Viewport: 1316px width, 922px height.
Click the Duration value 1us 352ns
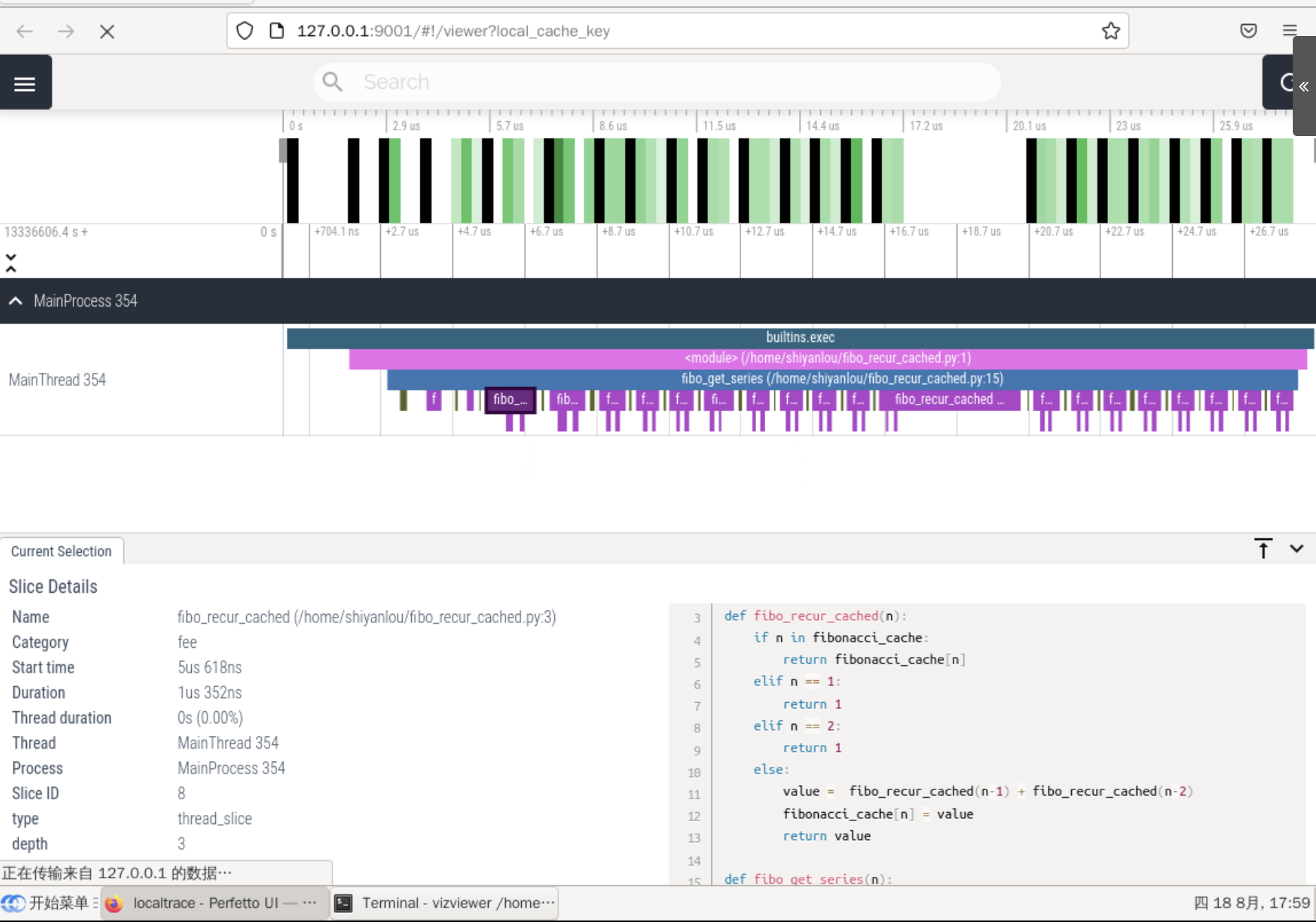click(x=209, y=693)
